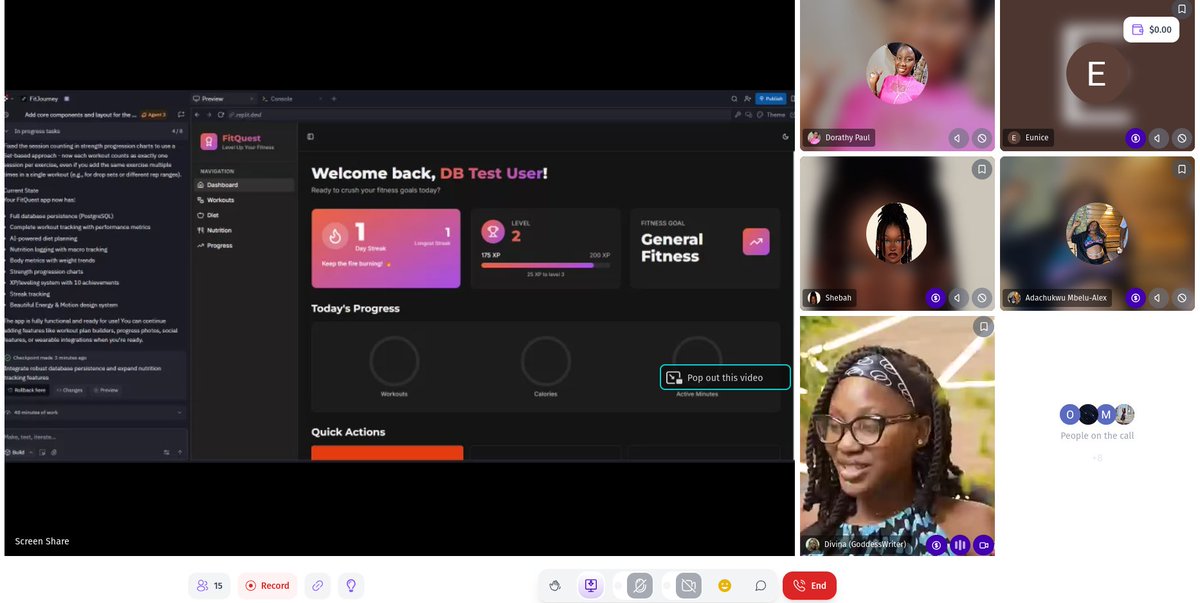
Task: Open the lightbulb ideas icon
Action: coord(350,585)
